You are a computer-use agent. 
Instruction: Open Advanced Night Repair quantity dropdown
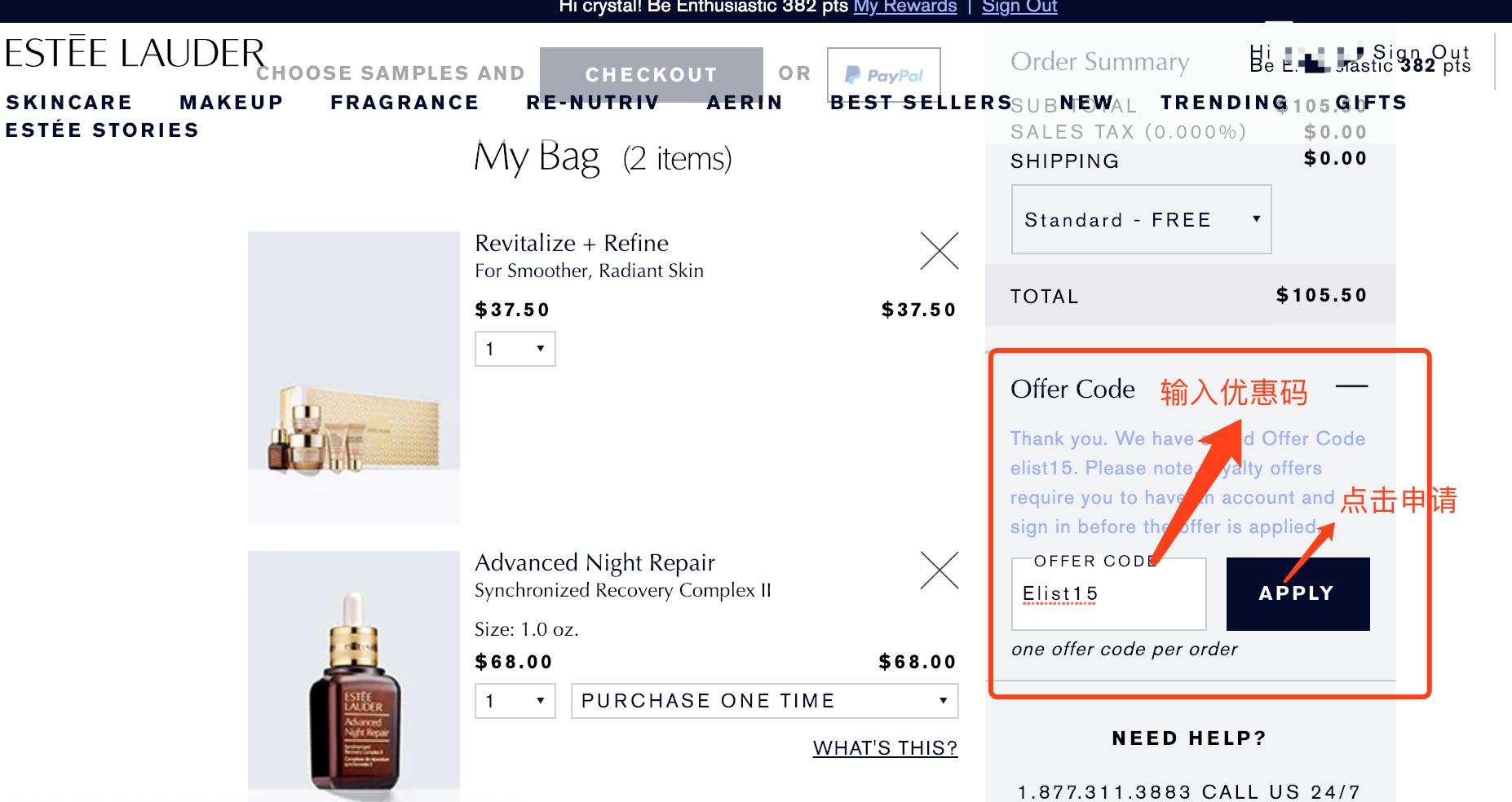[515, 701]
